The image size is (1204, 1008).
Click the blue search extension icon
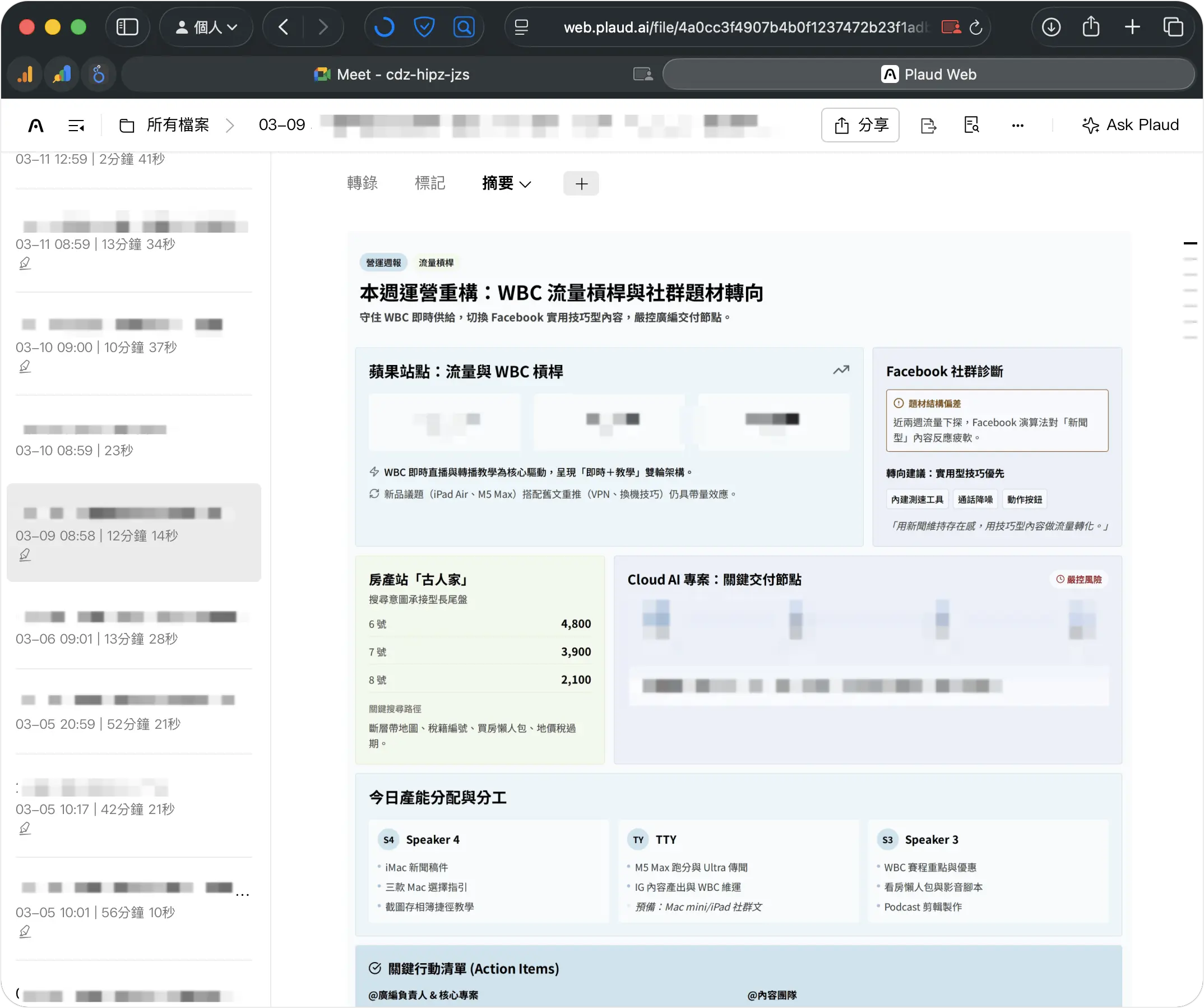[464, 27]
